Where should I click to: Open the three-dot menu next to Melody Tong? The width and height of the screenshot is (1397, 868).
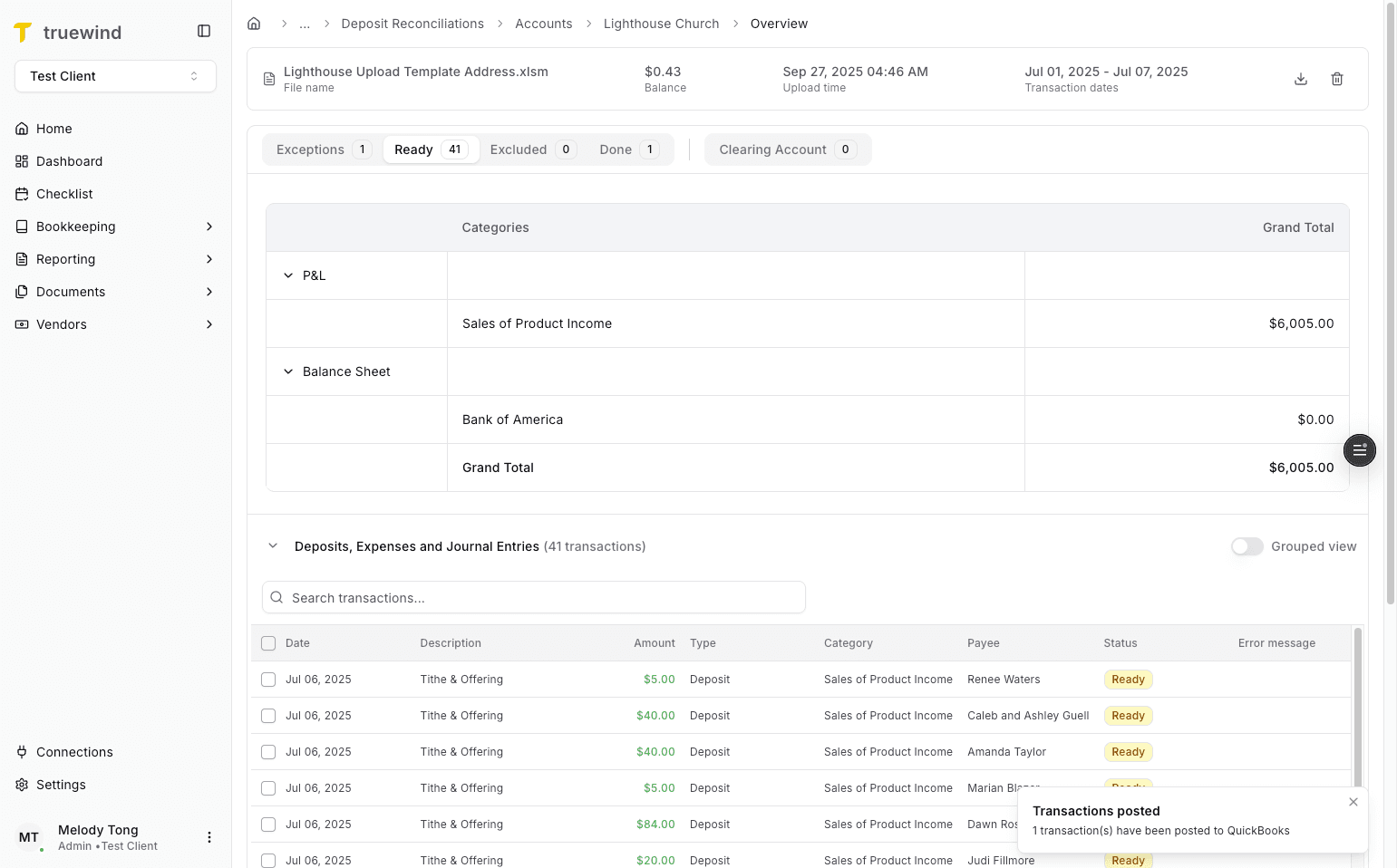pyautogui.click(x=209, y=836)
